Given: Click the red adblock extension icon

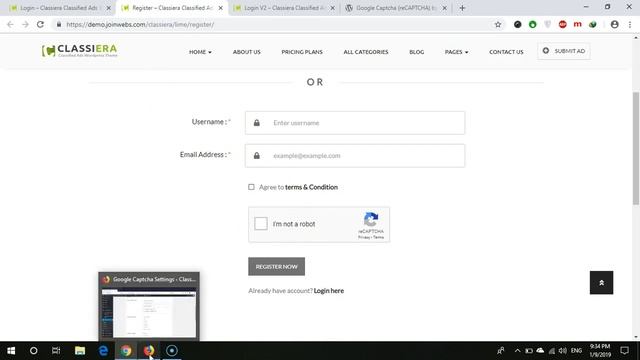Looking at the screenshot, I should [x=562, y=24].
